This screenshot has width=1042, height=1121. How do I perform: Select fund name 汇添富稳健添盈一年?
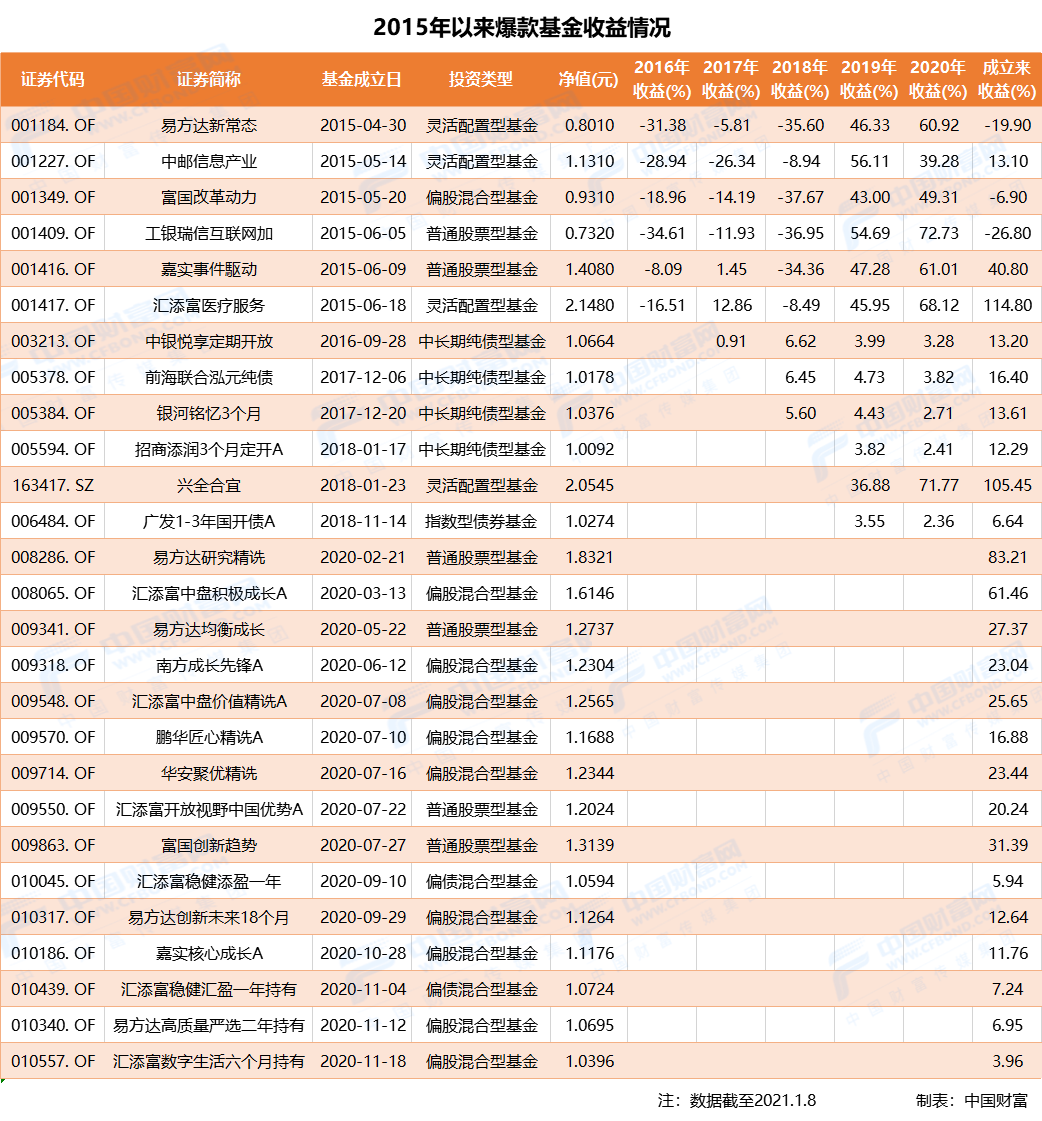[x=208, y=881]
